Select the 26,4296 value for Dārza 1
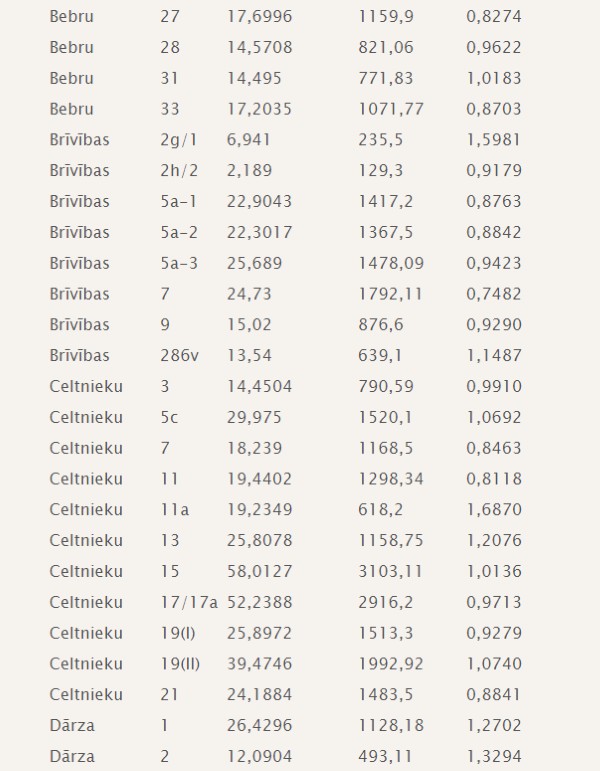The height and width of the screenshot is (771, 600). click(259, 726)
